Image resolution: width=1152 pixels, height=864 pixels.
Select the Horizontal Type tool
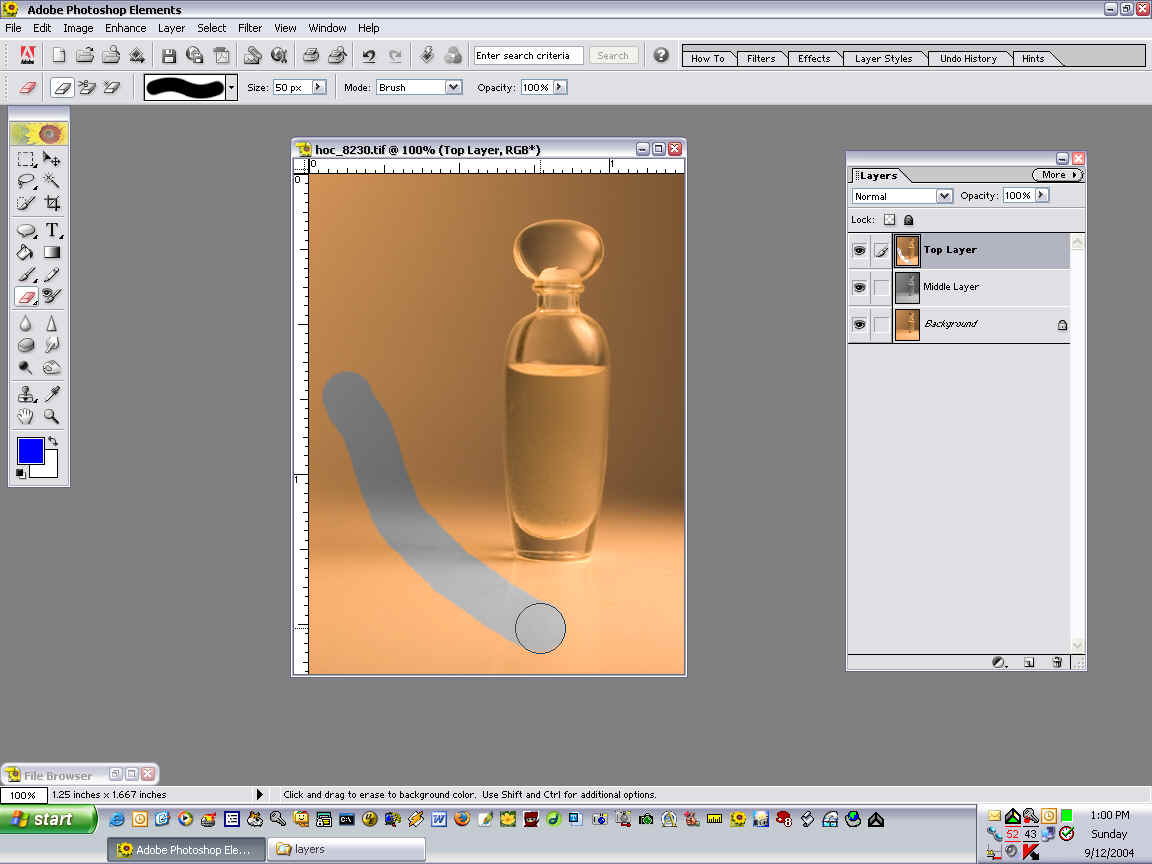[52, 230]
